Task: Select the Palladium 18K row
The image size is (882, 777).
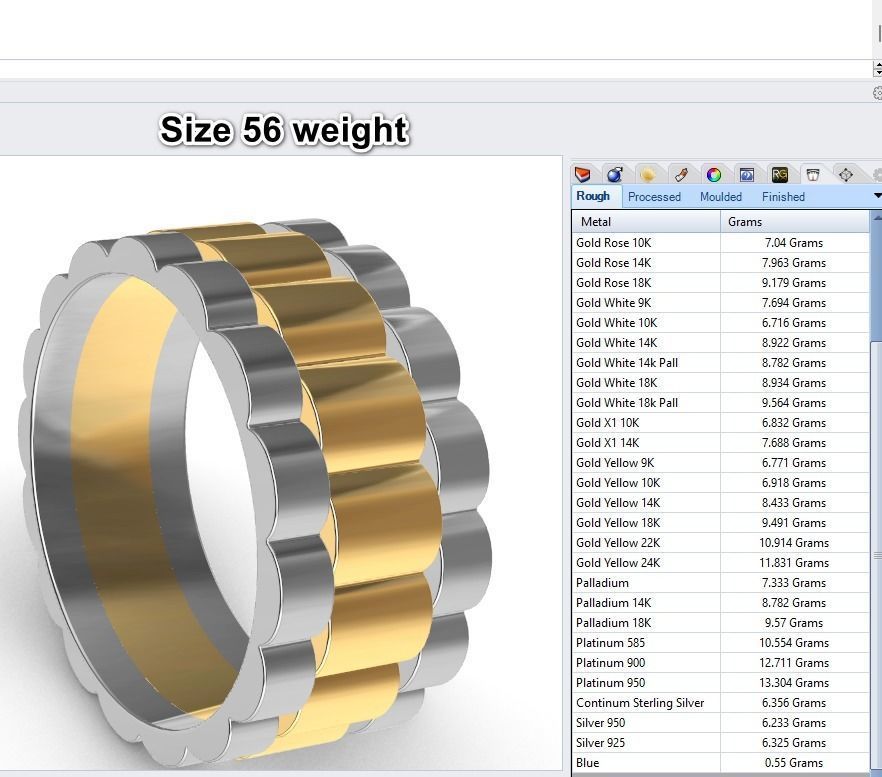Action: coord(721,623)
